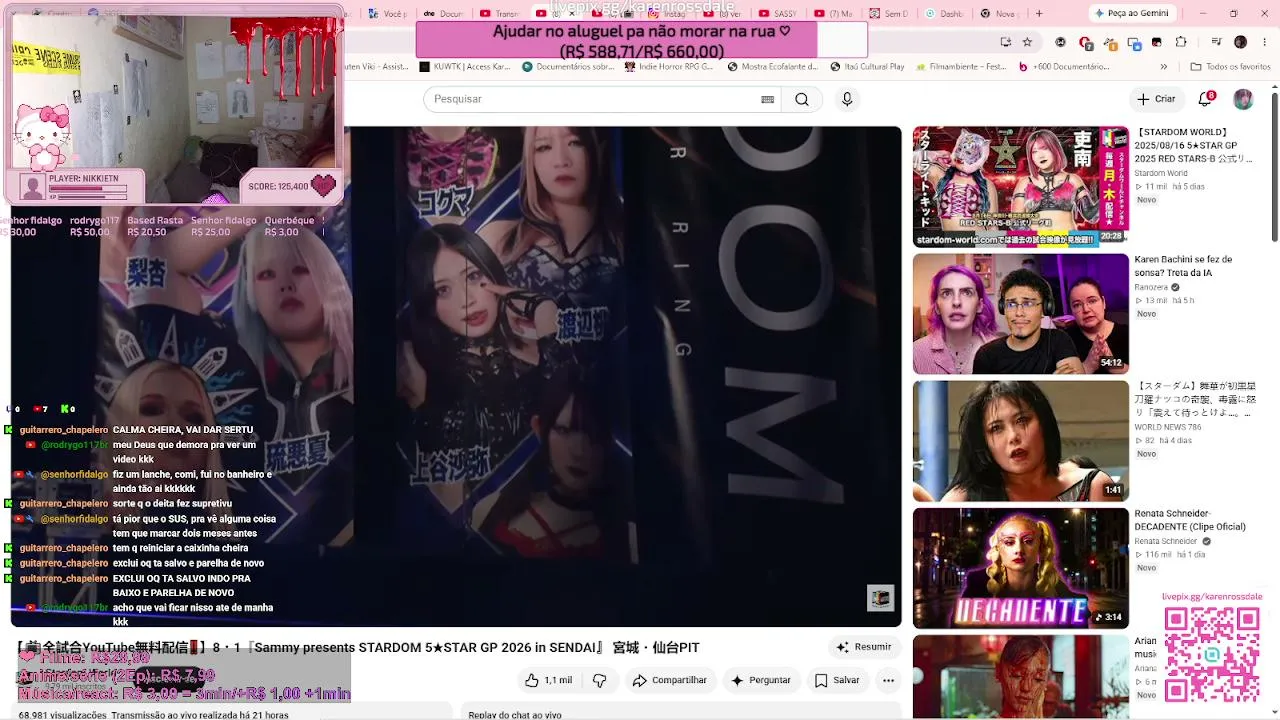Open the DECADENTE clip thumbnail

[1020, 568]
